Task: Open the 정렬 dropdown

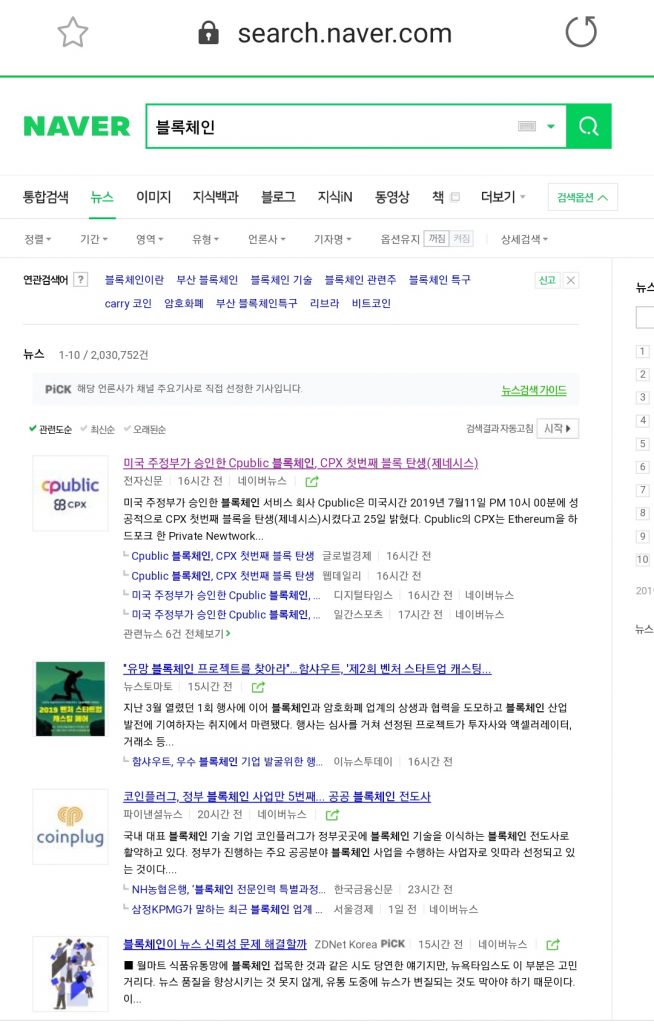Action: point(37,239)
